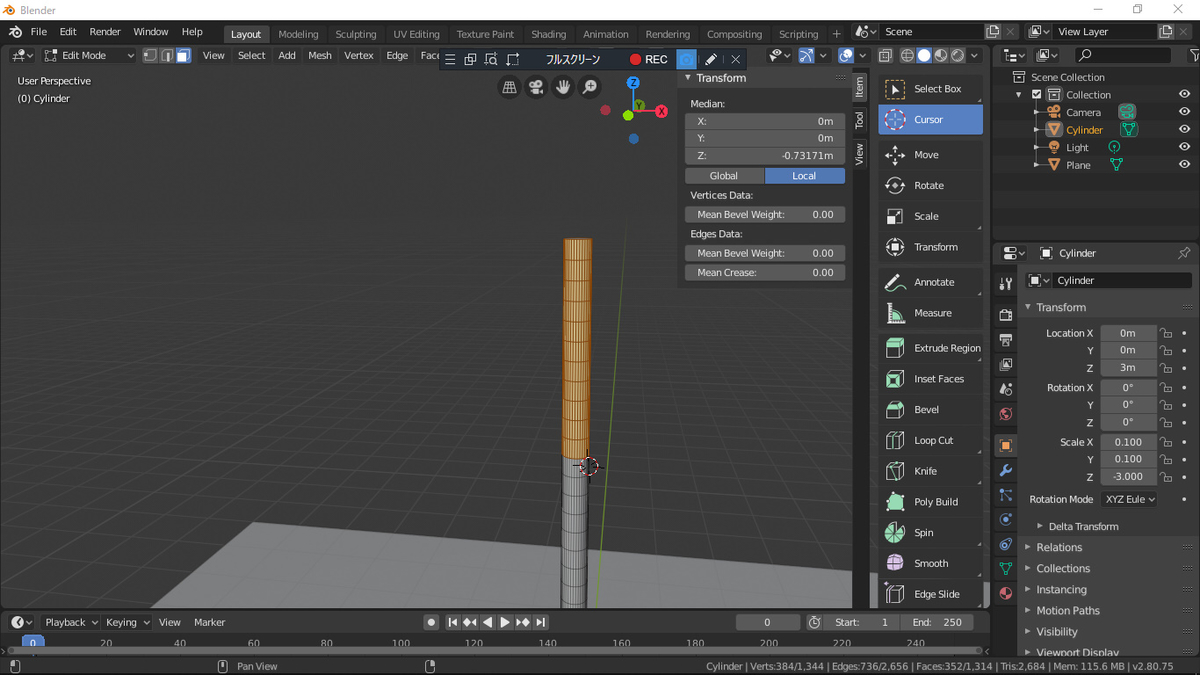
Task: Expand the Delta Transform panel
Action: (x=1083, y=526)
